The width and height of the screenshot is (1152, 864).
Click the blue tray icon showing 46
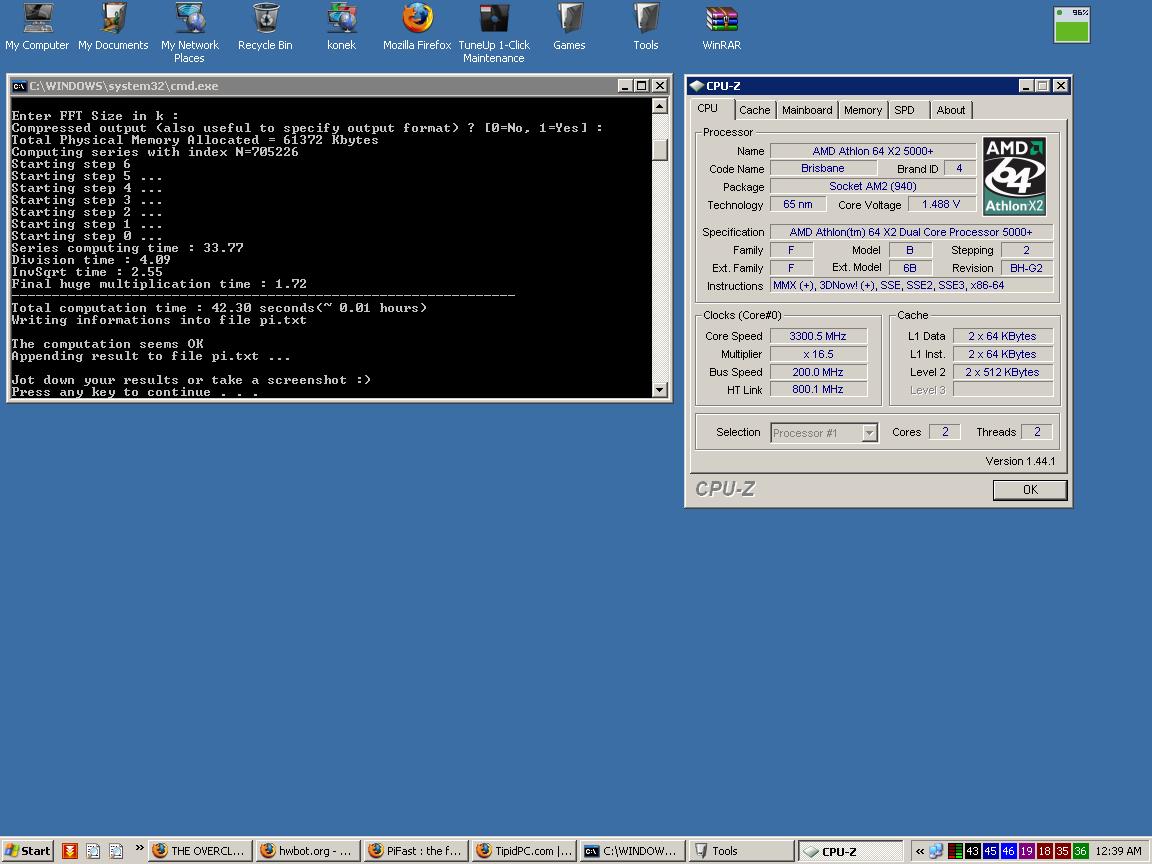coord(1008,851)
